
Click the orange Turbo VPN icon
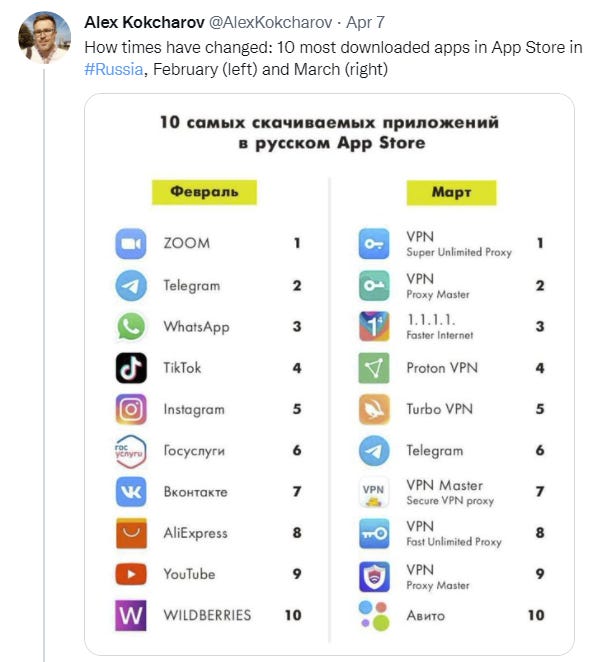pyautogui.click(x=374, y=409)
